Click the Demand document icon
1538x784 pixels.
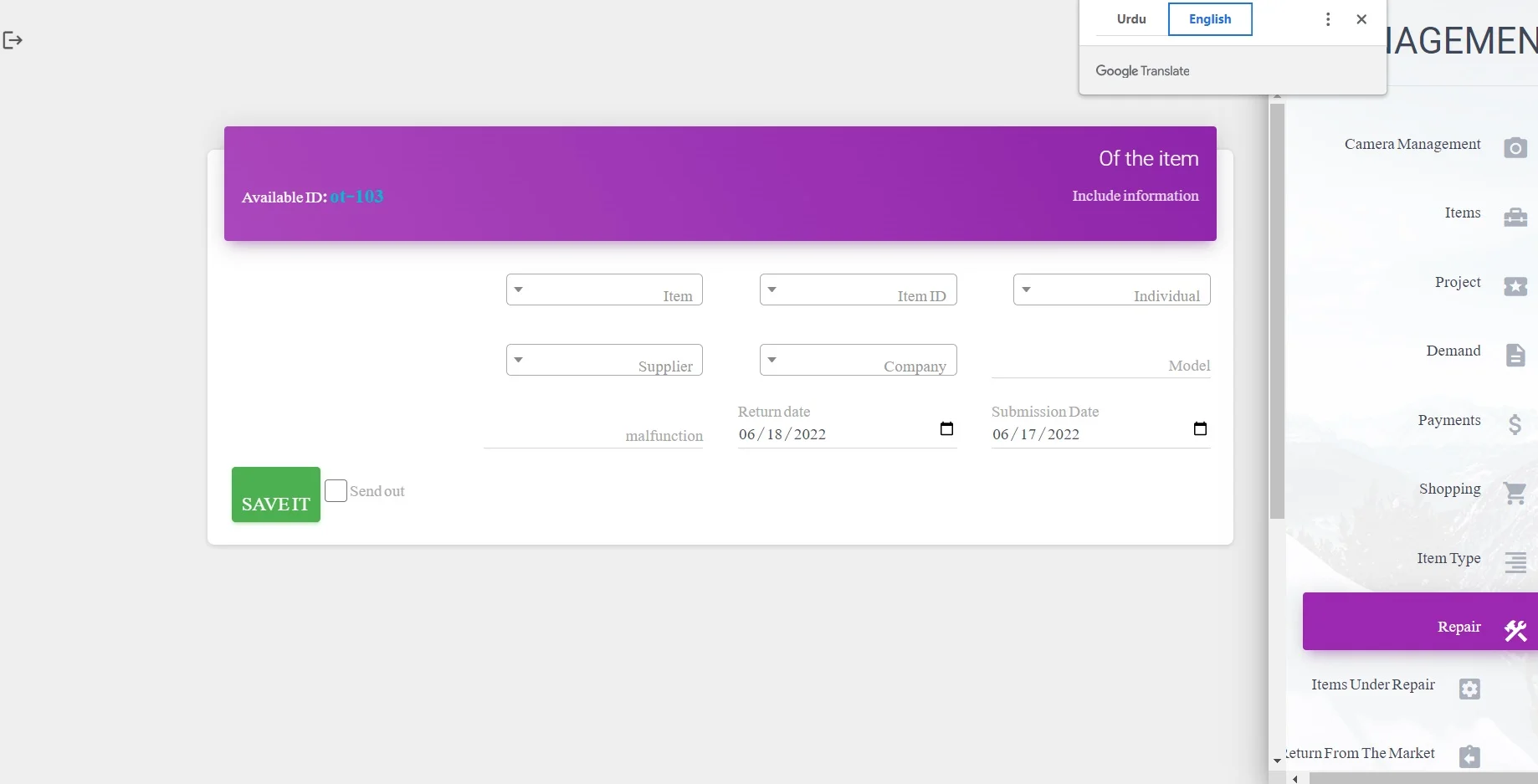coord(1515,355)
